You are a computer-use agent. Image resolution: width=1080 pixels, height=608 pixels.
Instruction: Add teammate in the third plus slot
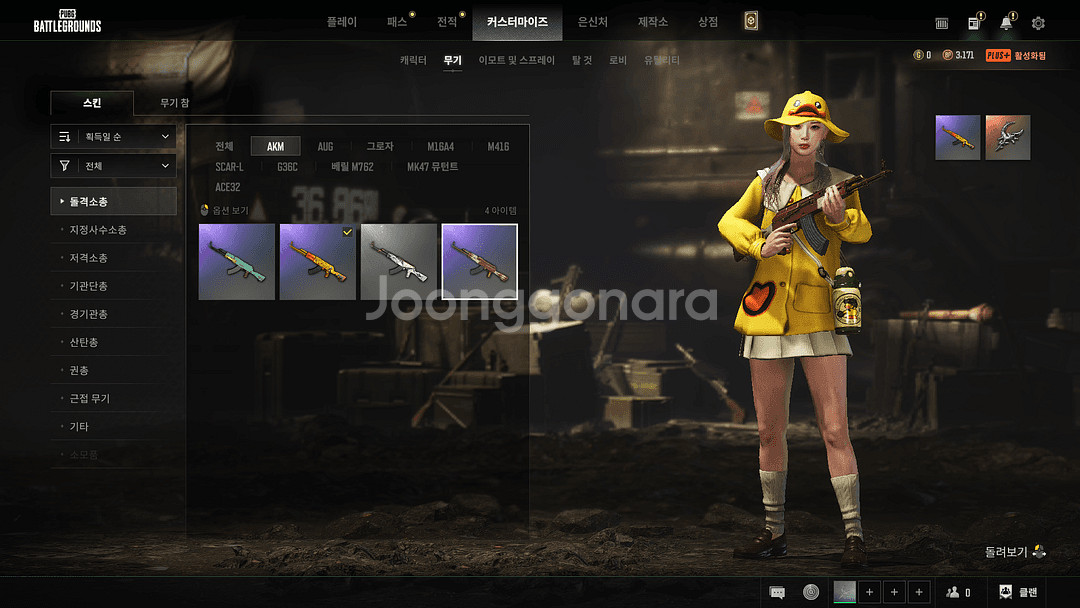[919, 592]
